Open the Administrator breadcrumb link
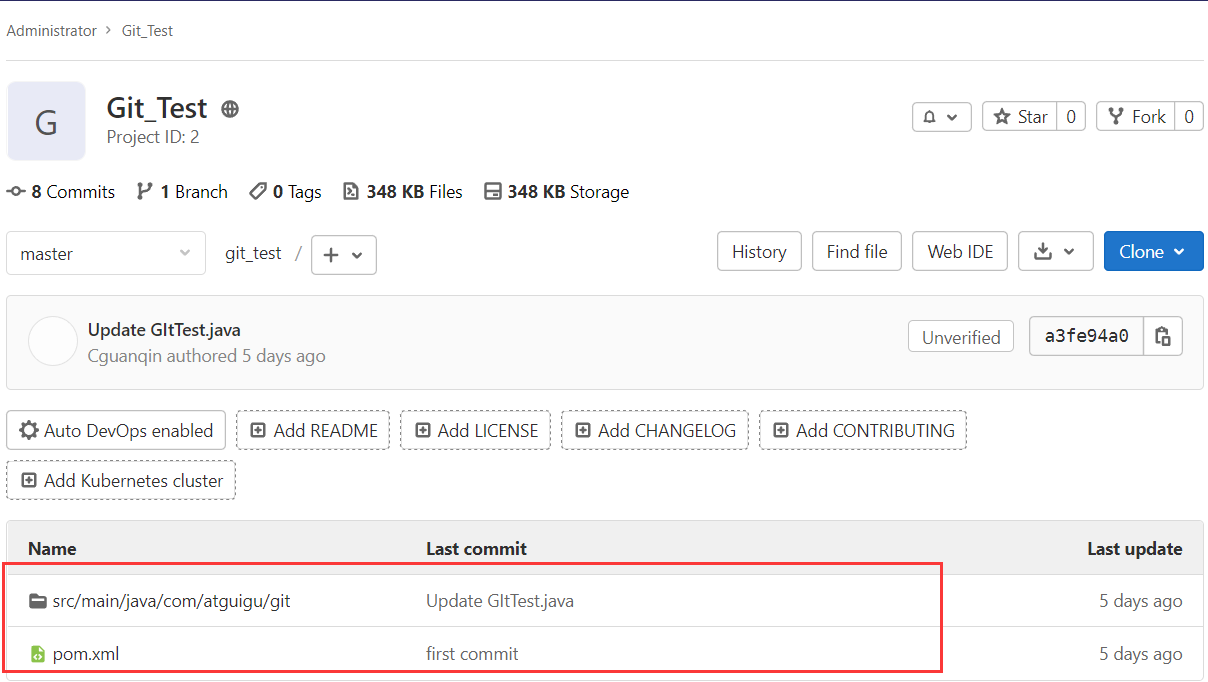The image size is (1208, 682). pyautogui.click(x=51, y=31)
